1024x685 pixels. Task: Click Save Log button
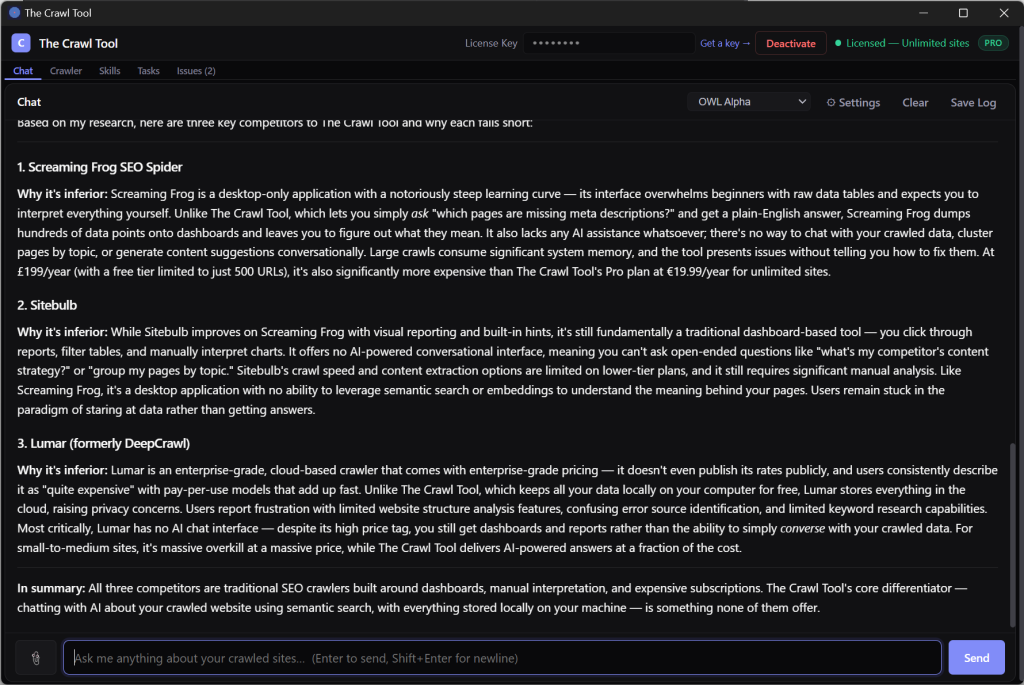[973, 103]
